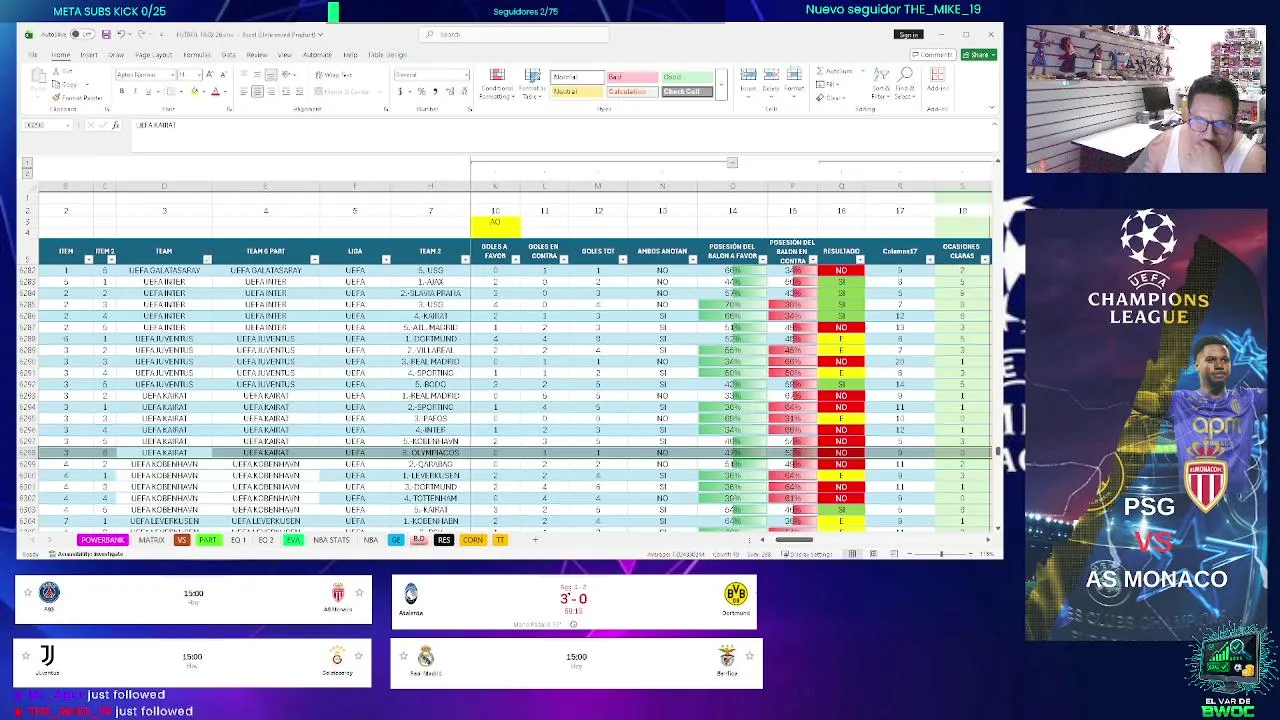Favorite the Juventus match star

point(26,656)
